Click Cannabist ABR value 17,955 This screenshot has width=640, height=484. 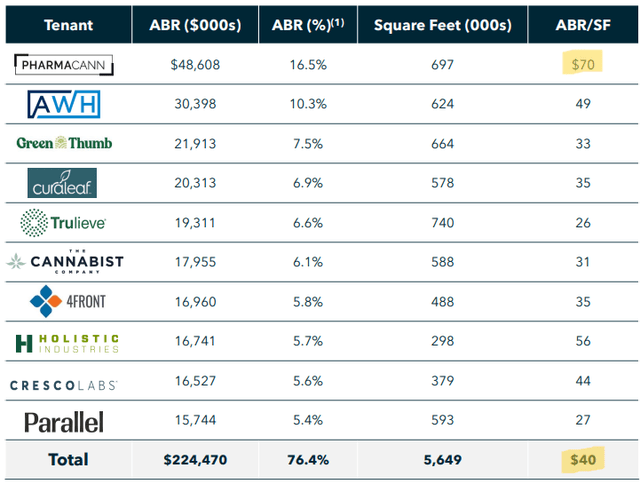tap(195, 262)
